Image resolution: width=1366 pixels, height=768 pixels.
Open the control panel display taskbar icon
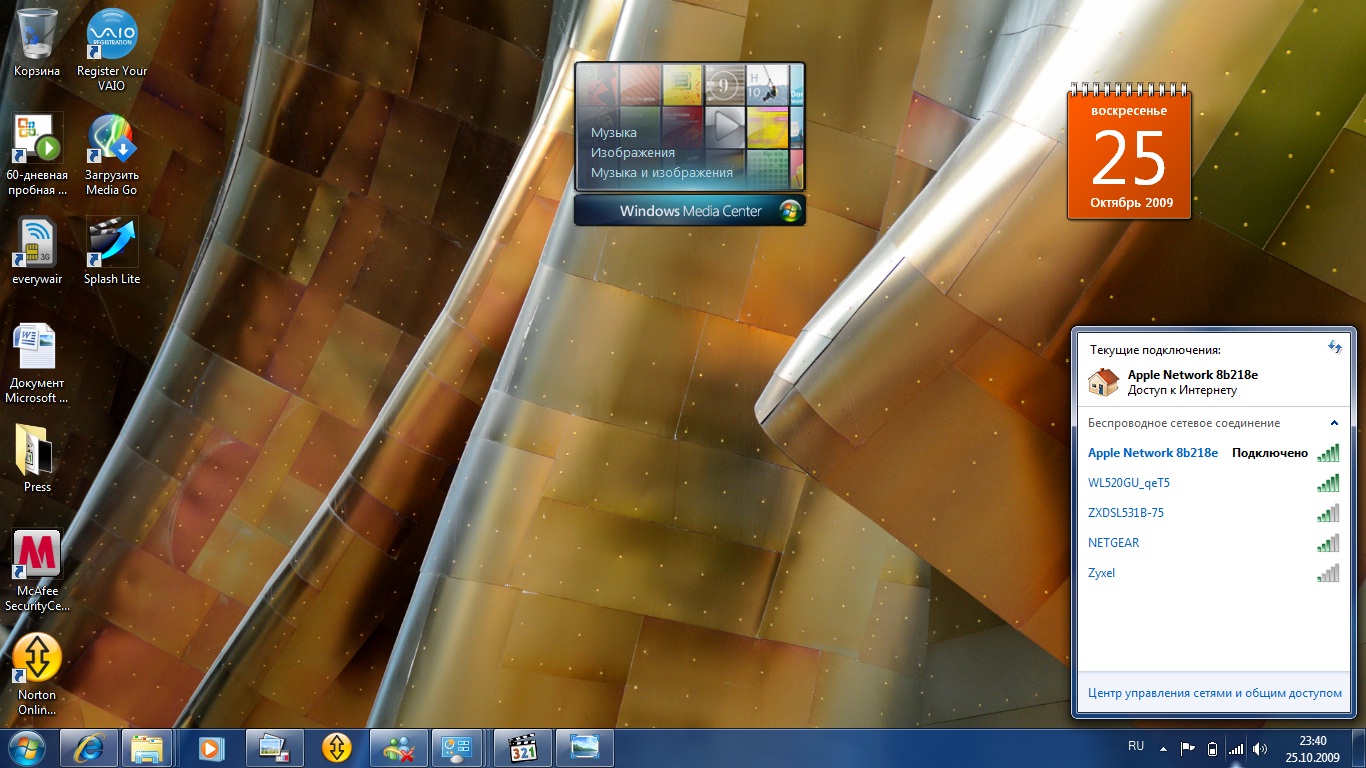click(458, 747)
